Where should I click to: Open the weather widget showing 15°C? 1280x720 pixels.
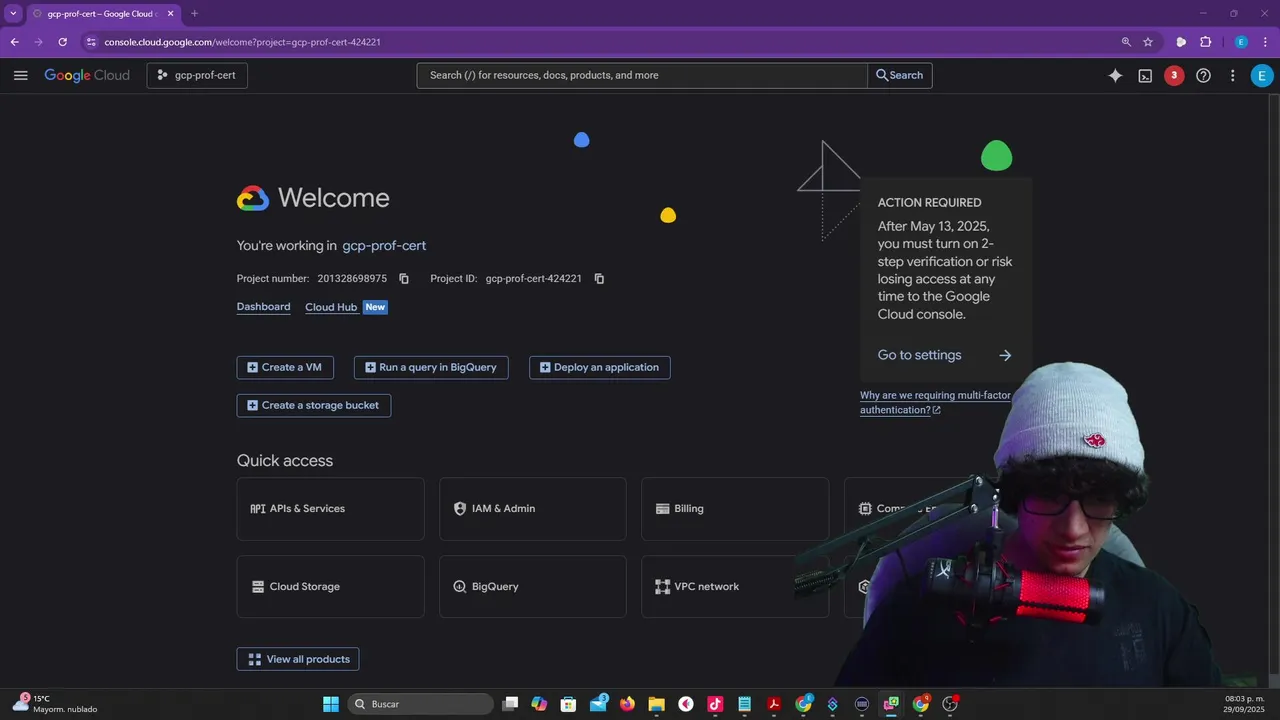click(x=55, y=704)
